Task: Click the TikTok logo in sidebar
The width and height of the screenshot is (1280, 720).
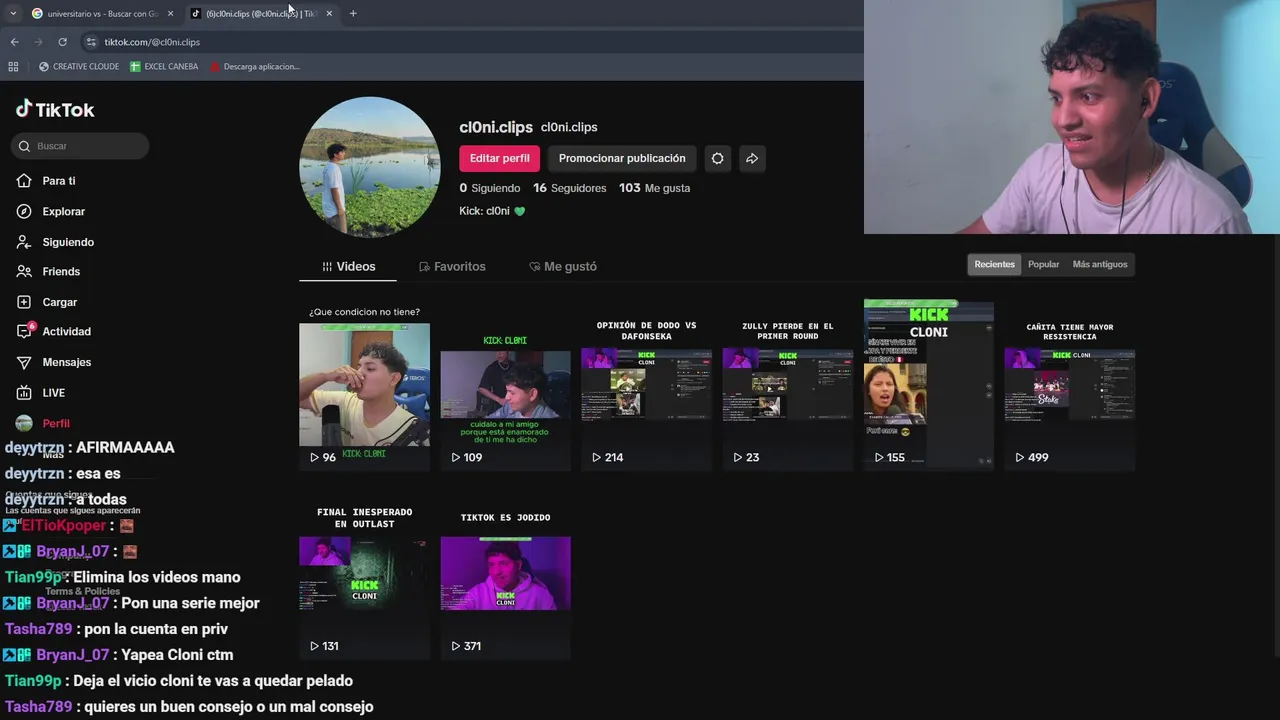Action: [55, 110]
